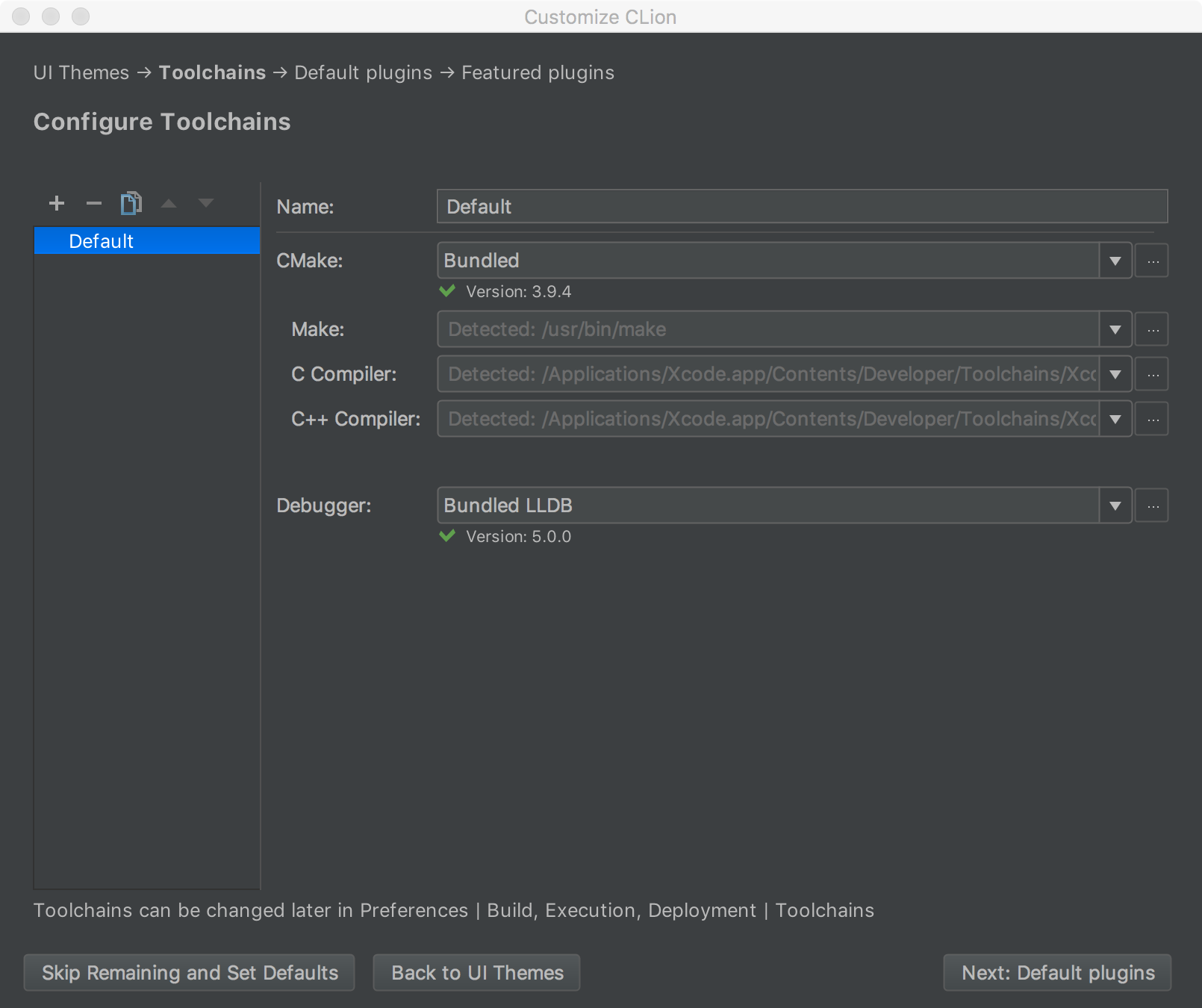Click the Debugger: label
Image resolution: width=1202 pixels, height=1008 pixels.
324,505
